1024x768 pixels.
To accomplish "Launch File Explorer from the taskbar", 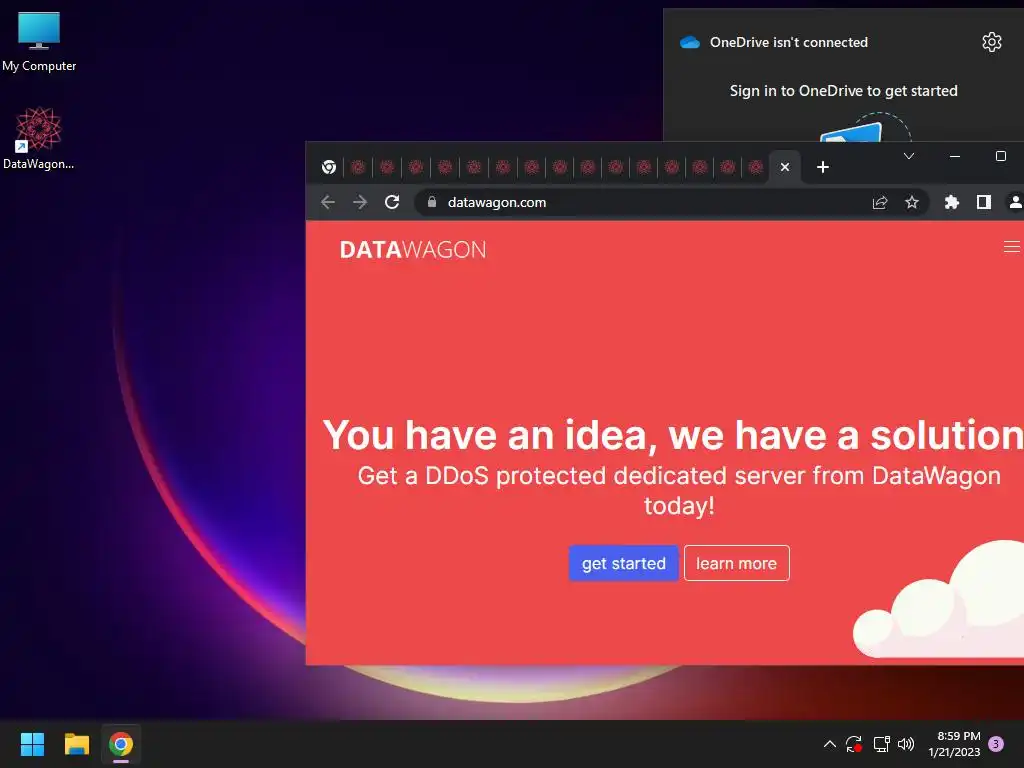I will coord(76,744).
